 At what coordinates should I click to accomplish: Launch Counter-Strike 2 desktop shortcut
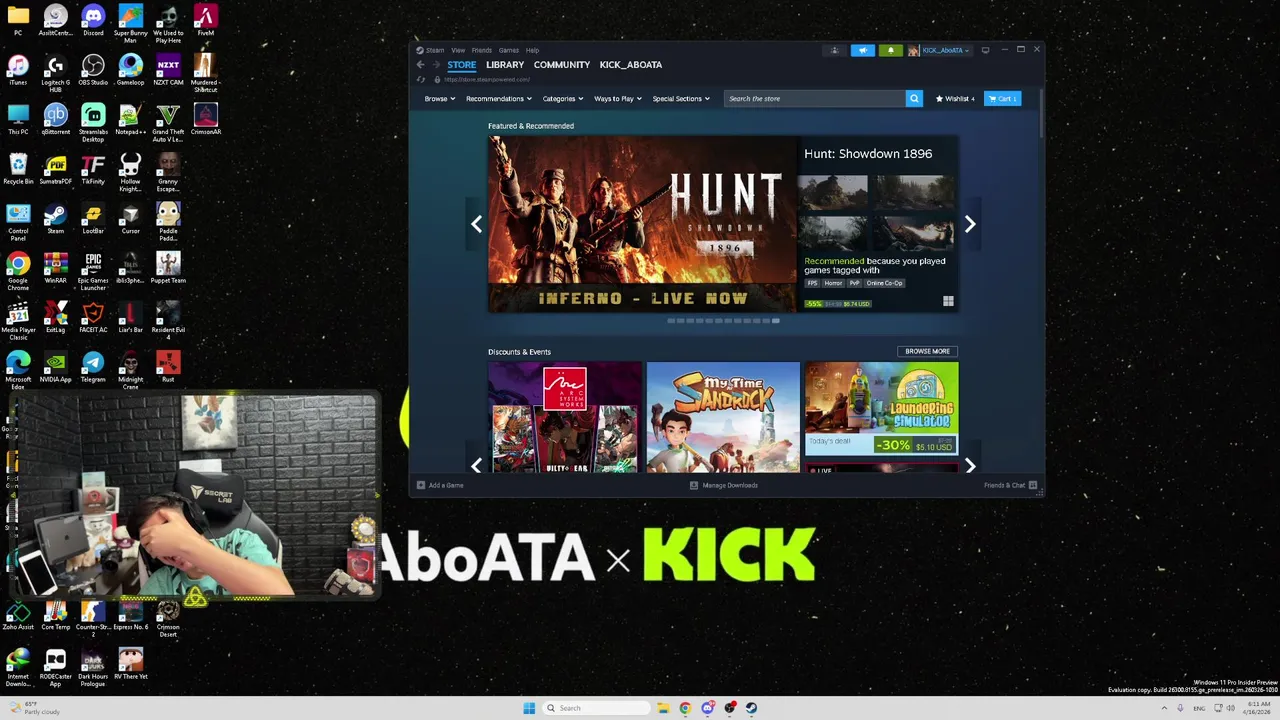(x=93, y=618)
